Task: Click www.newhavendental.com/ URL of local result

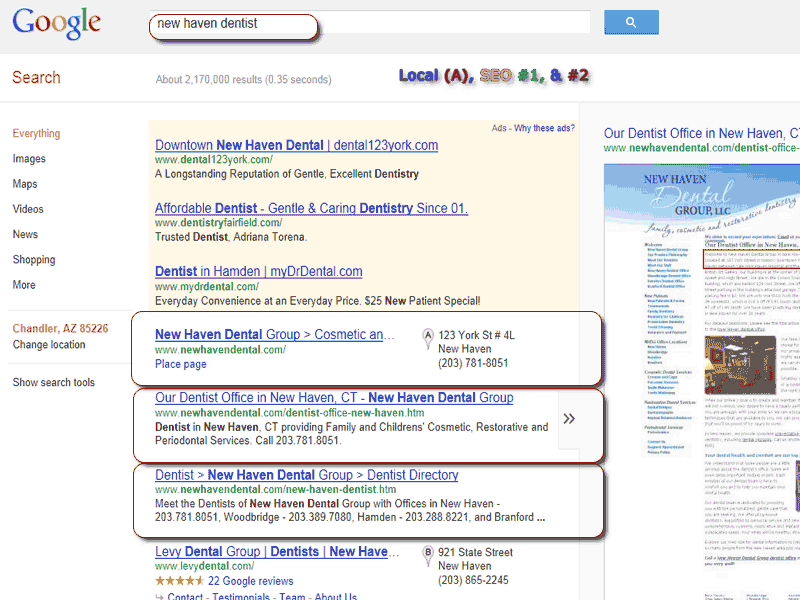Action: (220, 349)
